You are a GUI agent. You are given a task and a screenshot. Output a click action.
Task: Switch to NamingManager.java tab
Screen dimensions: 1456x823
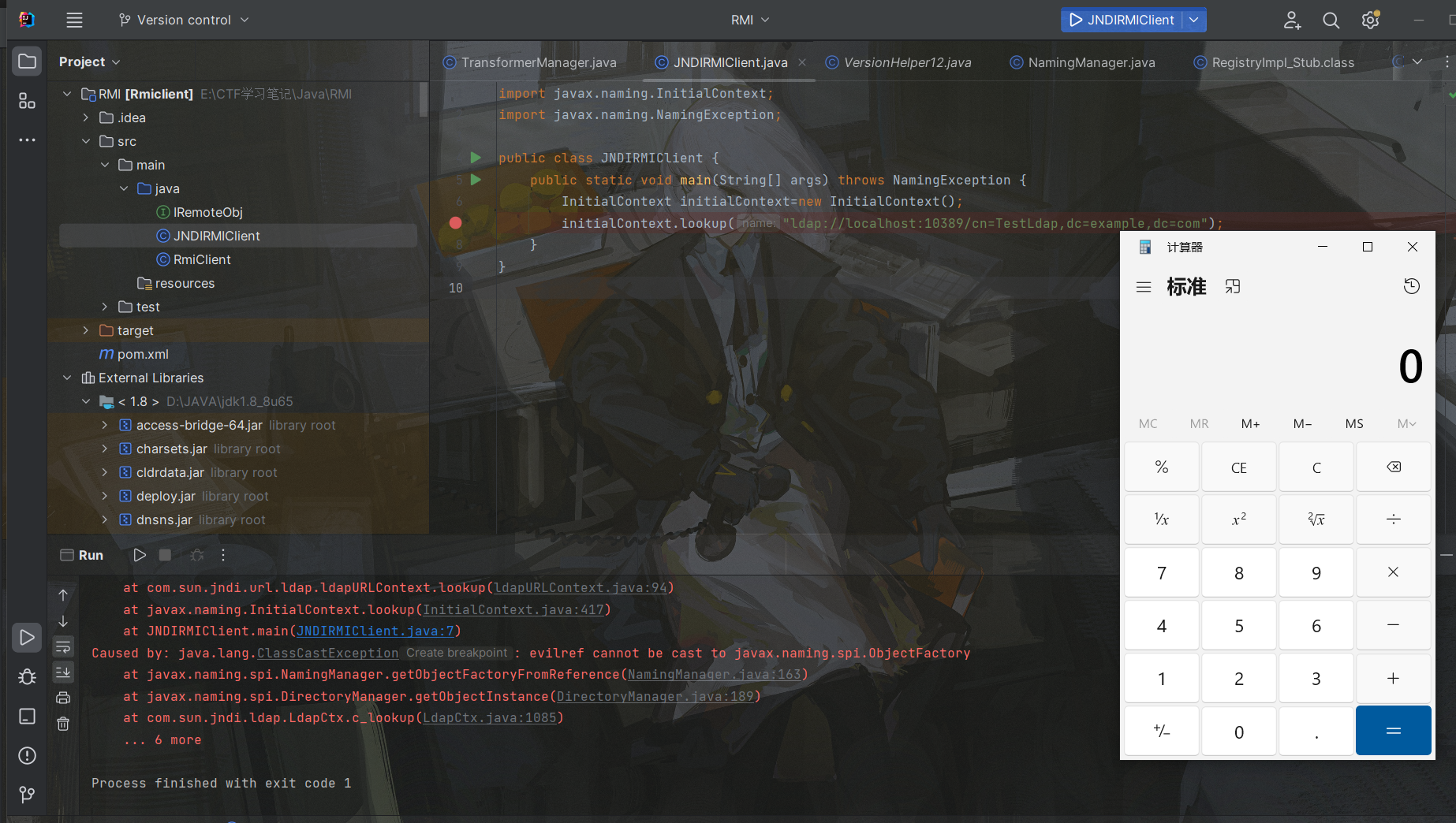[x=1082, y=62]
